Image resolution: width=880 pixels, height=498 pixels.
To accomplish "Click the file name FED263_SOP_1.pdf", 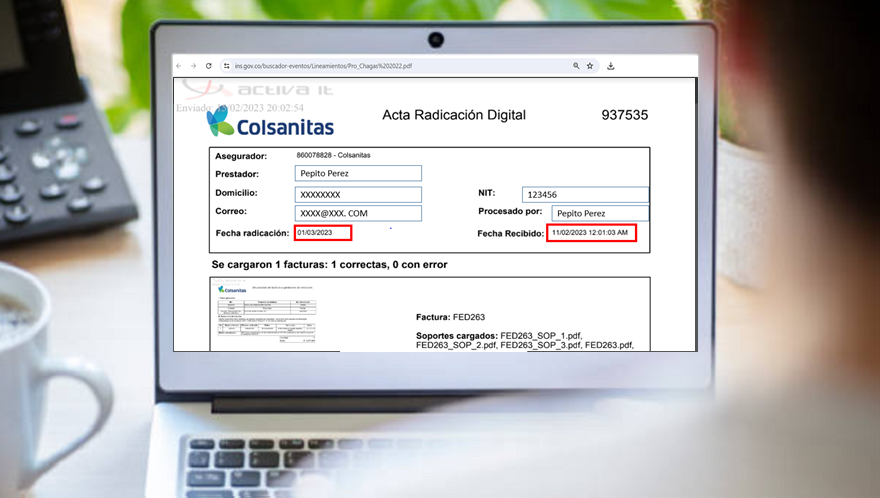I will point(540,336).
